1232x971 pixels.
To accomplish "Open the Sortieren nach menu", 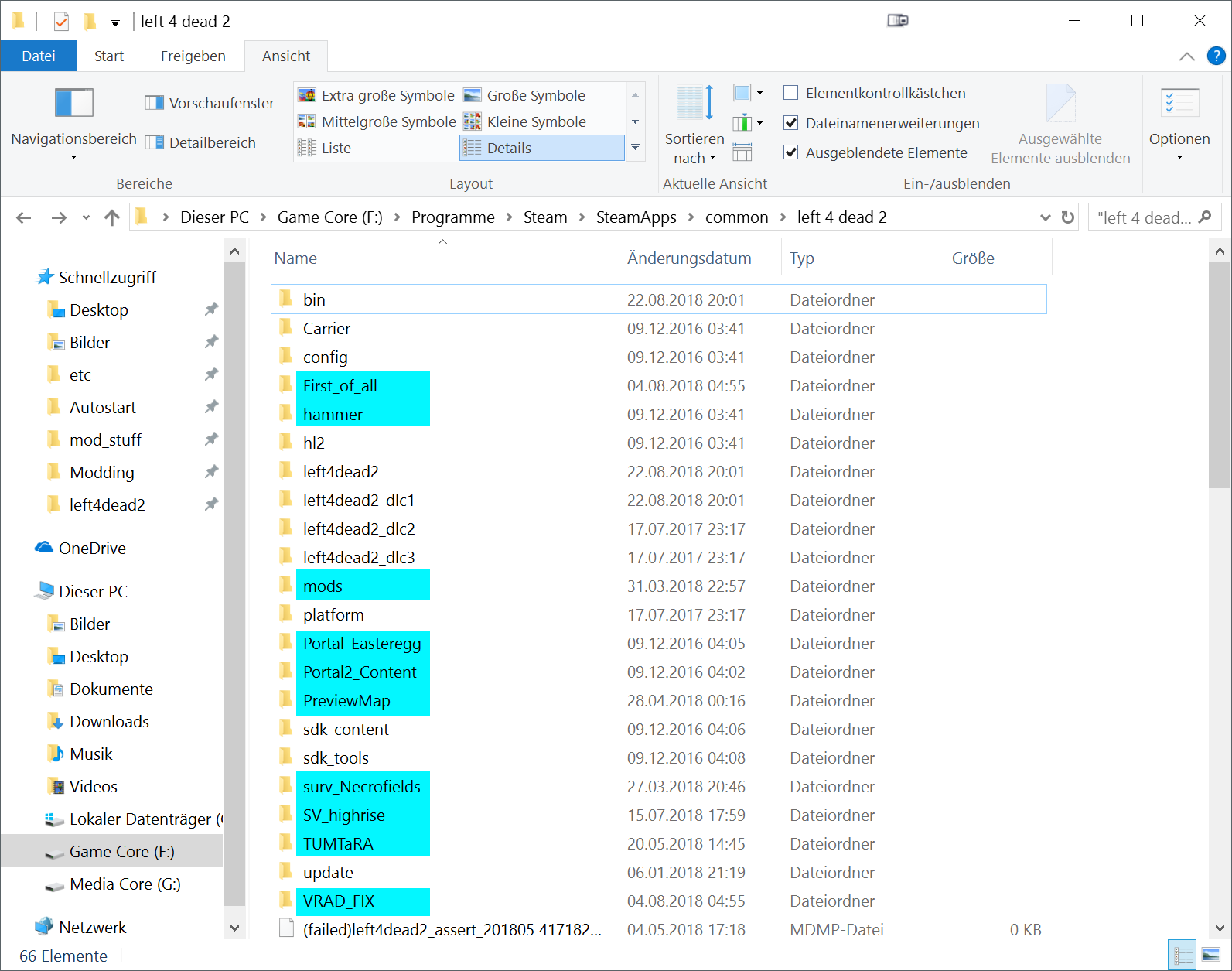I will 694,125.
